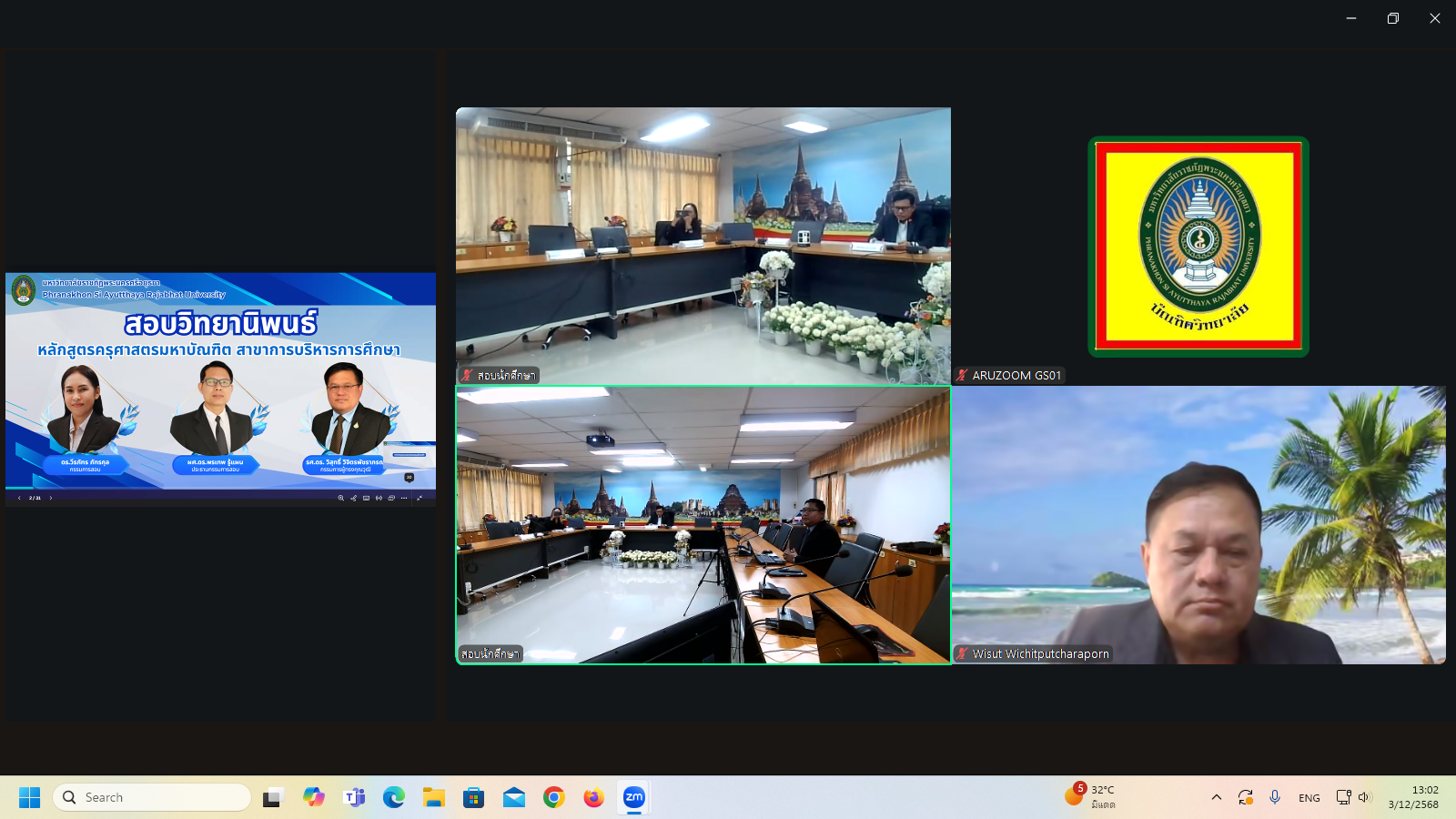The width and height of the screenshot is (1456, 819).
Task: Select the Wisut Wichitputcharaporn video tile
Action: point(1198,524)
